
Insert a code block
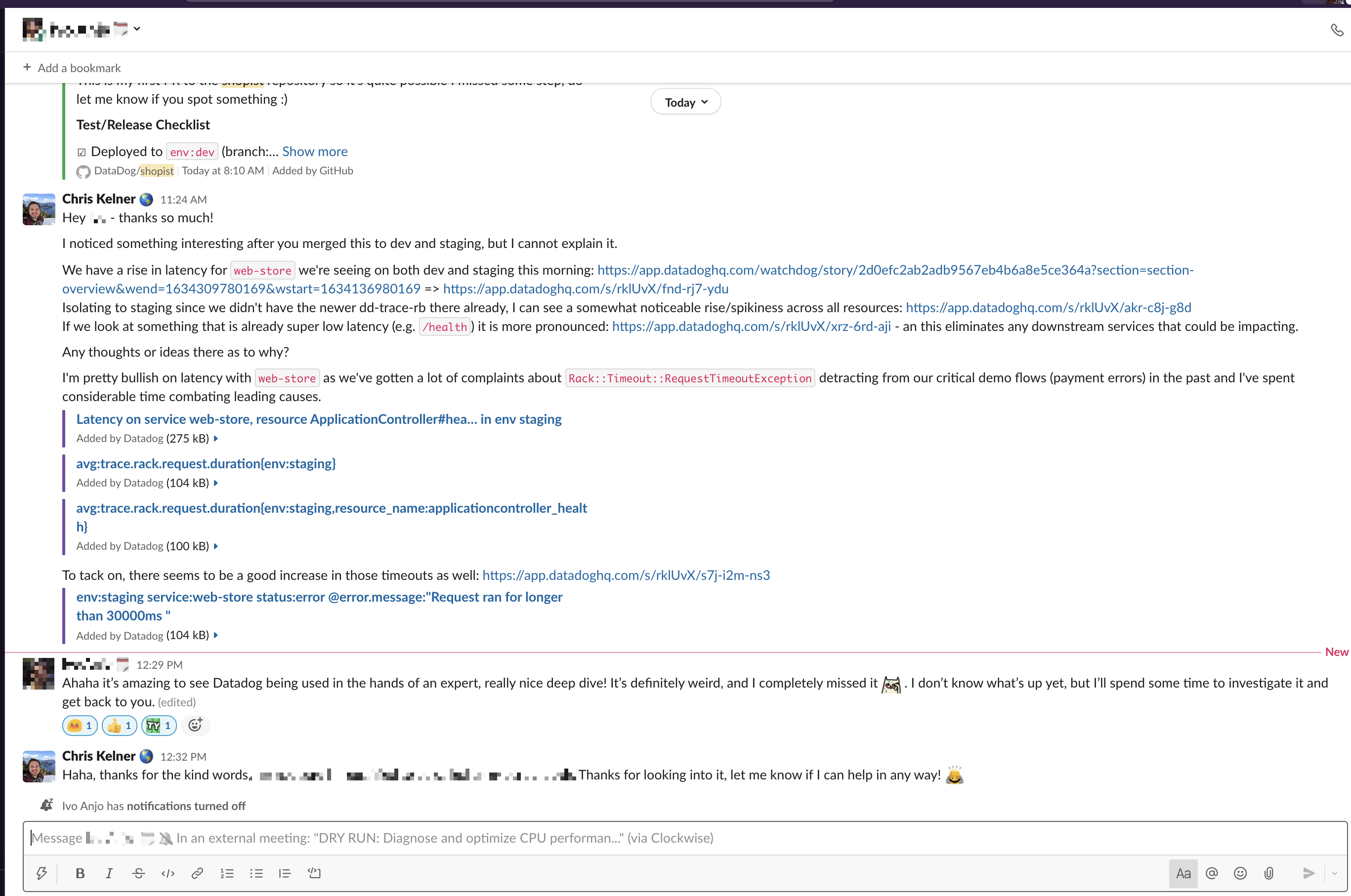pyautogui.click(x=314, y=873)
